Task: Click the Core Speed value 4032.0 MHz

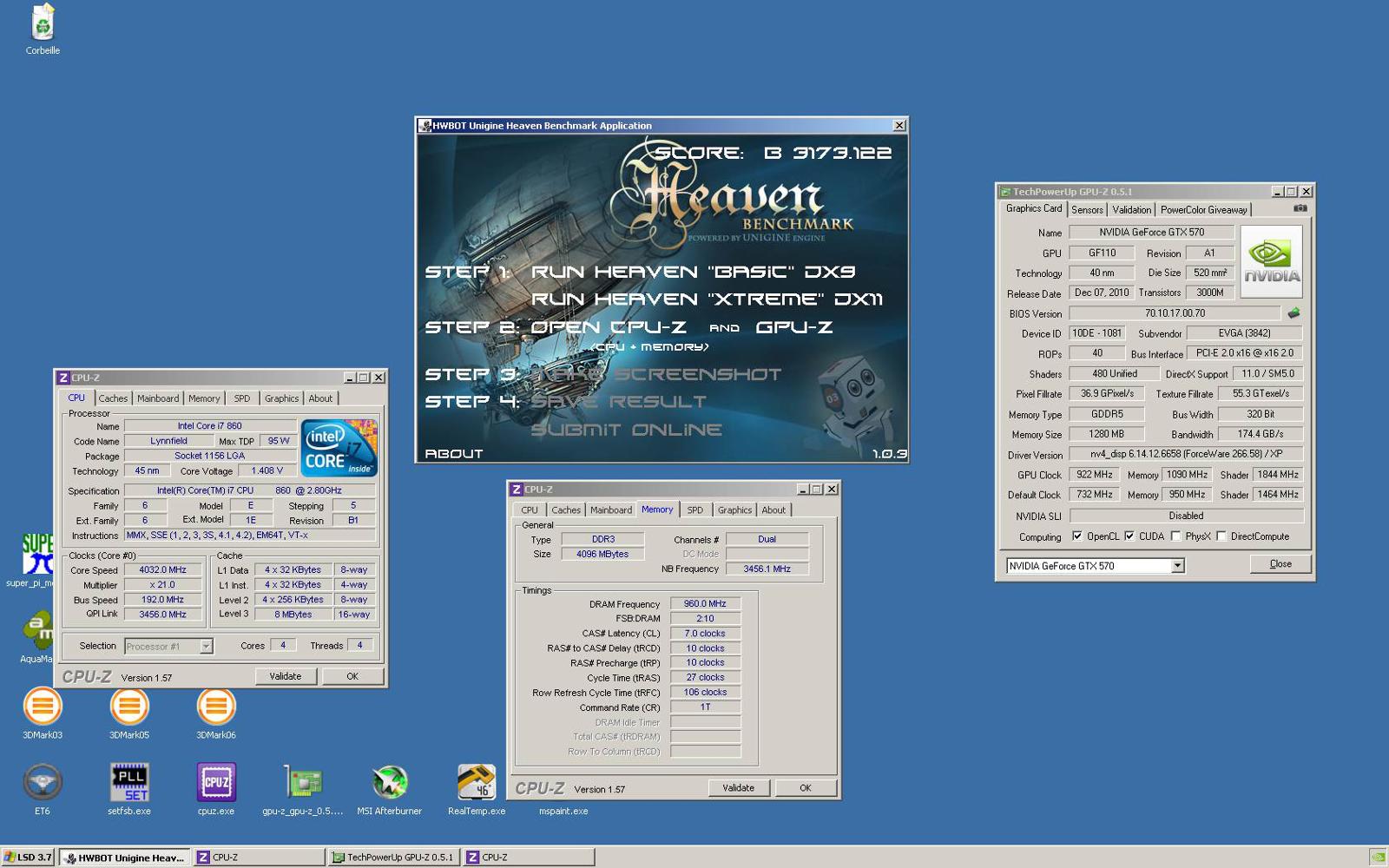Action: point(163,570)
